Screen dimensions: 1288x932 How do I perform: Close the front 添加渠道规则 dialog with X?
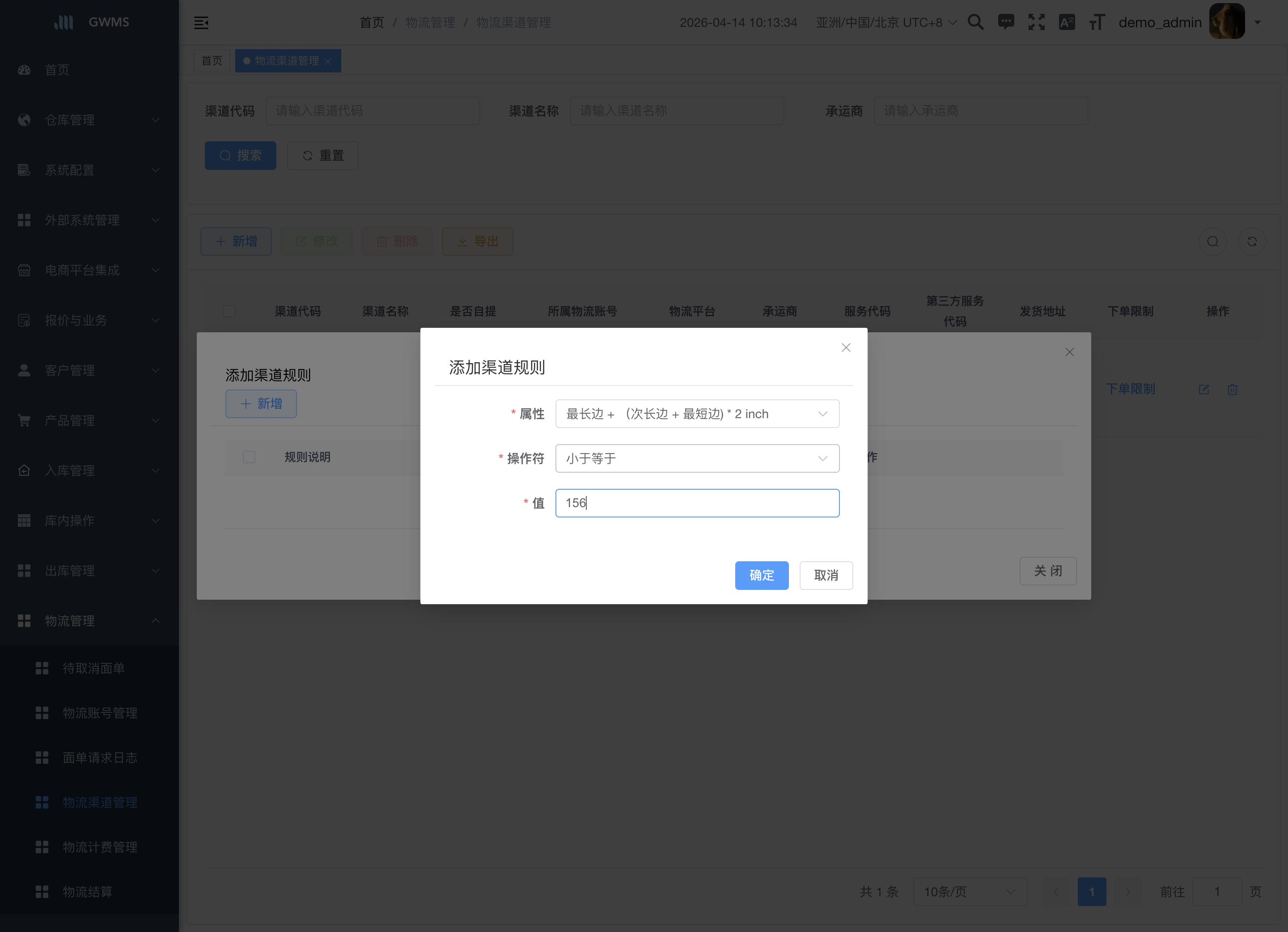846,347
